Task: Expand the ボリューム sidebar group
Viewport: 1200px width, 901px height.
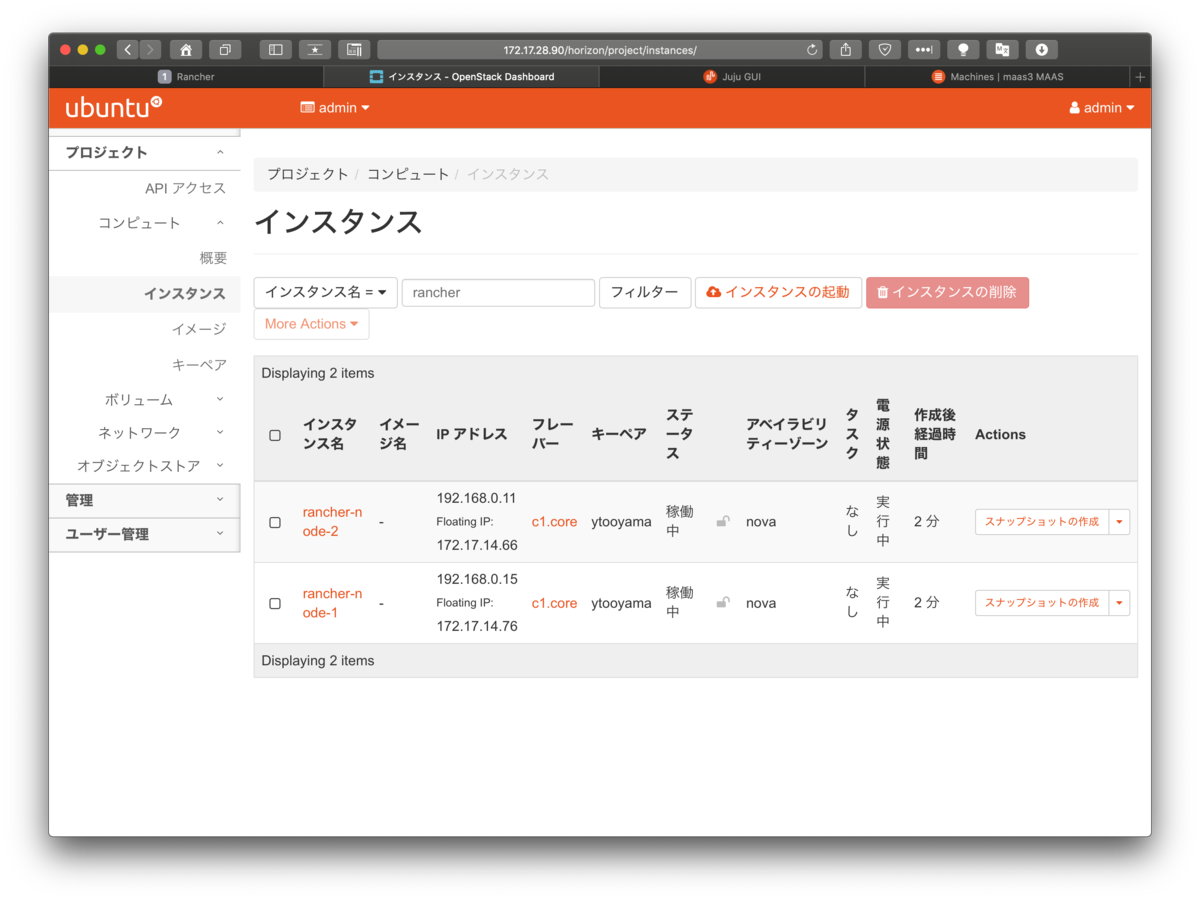Action: coord(145,400)
